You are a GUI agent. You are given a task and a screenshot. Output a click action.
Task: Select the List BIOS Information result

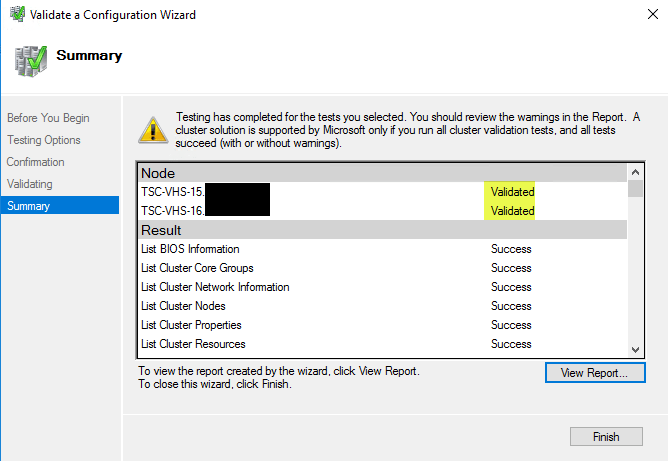[x=190, y=249]
